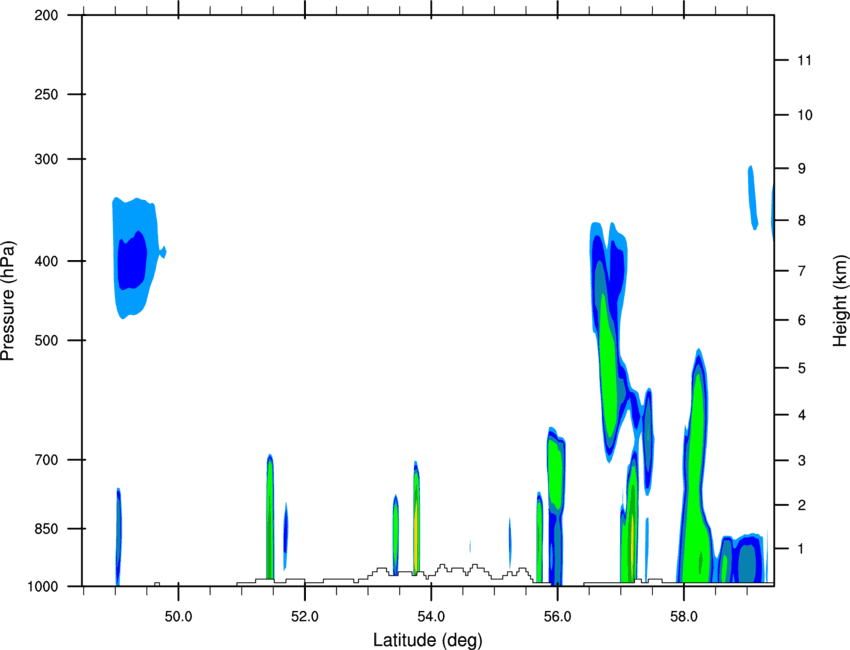Click the 8 km height label
Image resolution: width=850 pixels, height=650 pixels.
click(802, 221)
